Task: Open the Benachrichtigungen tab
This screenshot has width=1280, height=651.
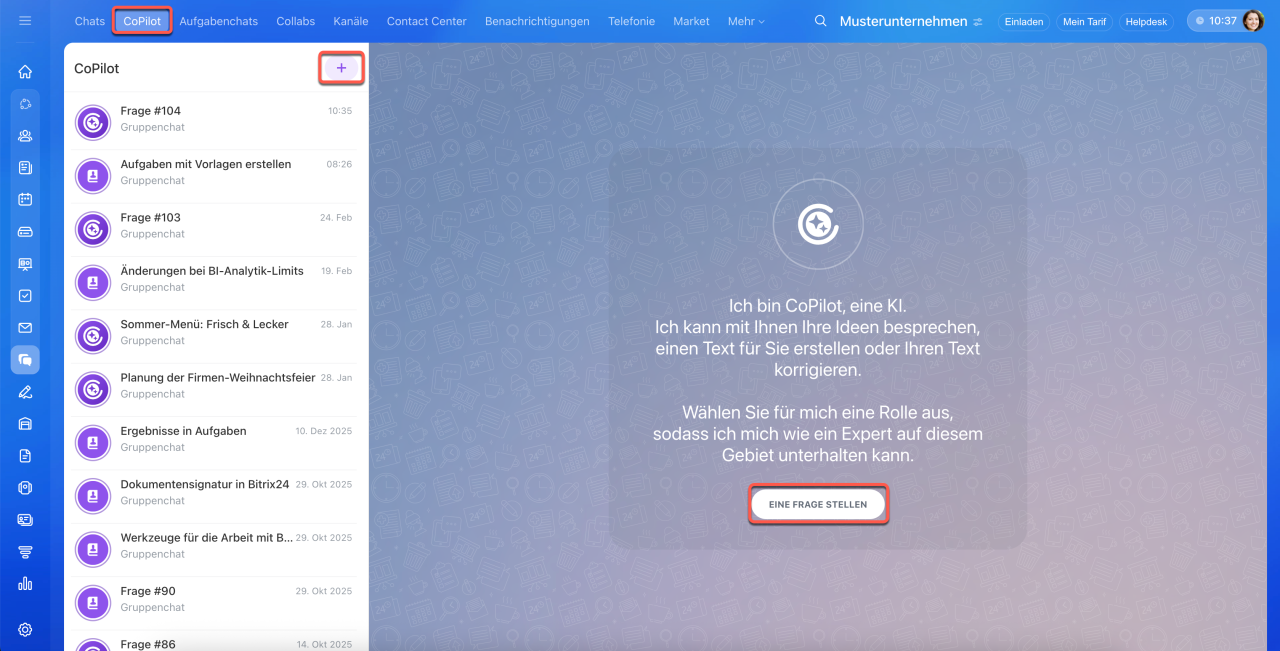Action: (537, 21)
